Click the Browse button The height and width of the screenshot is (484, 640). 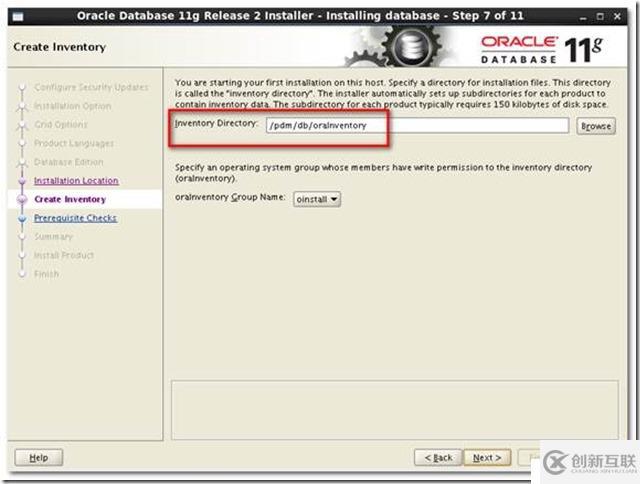(596, 126)
